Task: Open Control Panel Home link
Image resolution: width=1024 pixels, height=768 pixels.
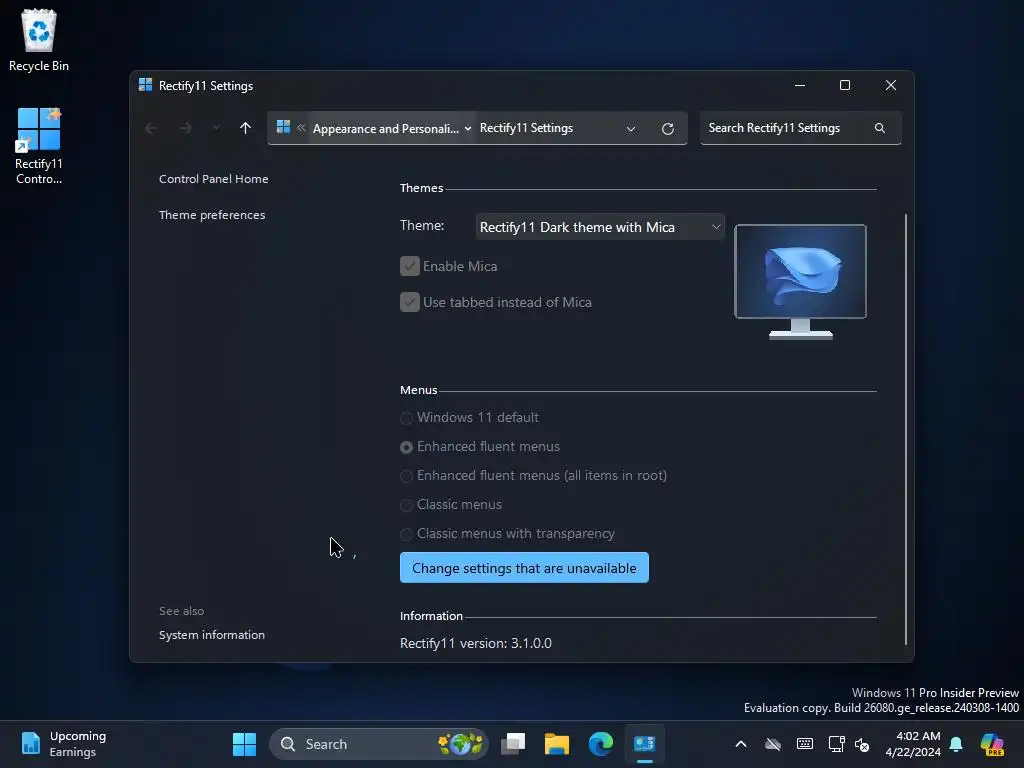Action: tap(214, 179)
